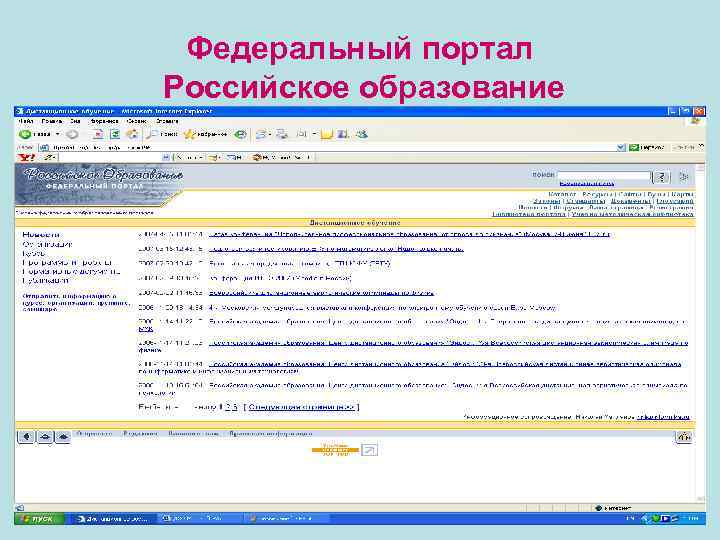Open the Mail toolbar icon

click(x=261, y=134)
